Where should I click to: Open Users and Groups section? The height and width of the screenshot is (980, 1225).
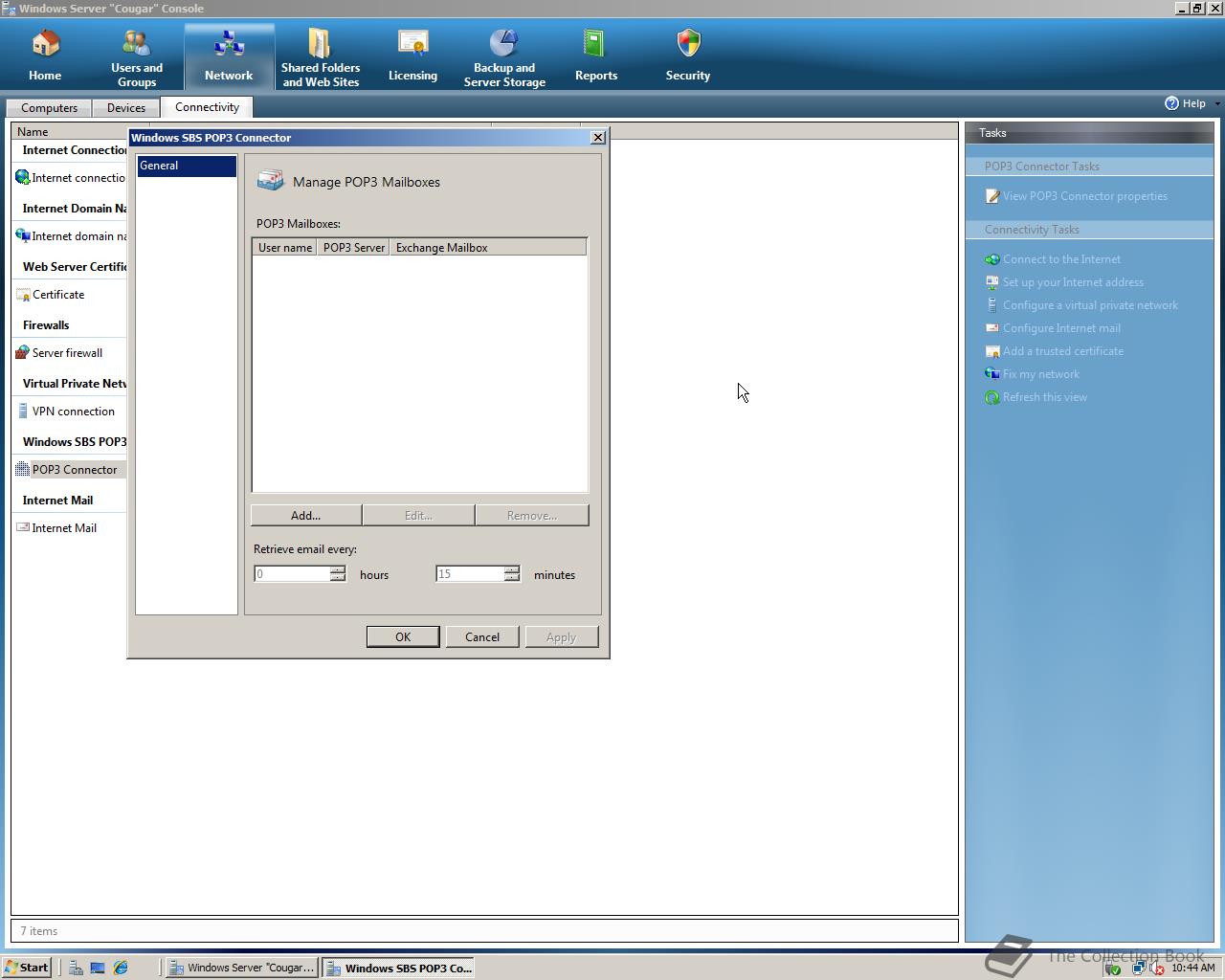click(137, 56)
